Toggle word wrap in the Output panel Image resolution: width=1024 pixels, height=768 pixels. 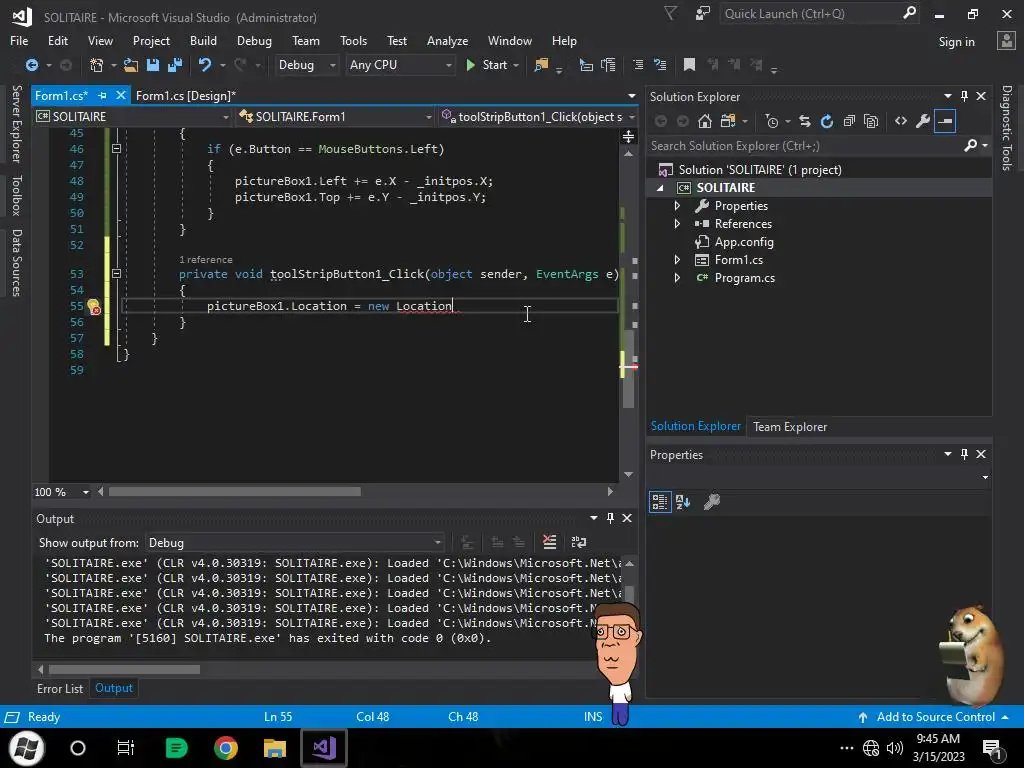pyautogui.click(x=579, y=542)
